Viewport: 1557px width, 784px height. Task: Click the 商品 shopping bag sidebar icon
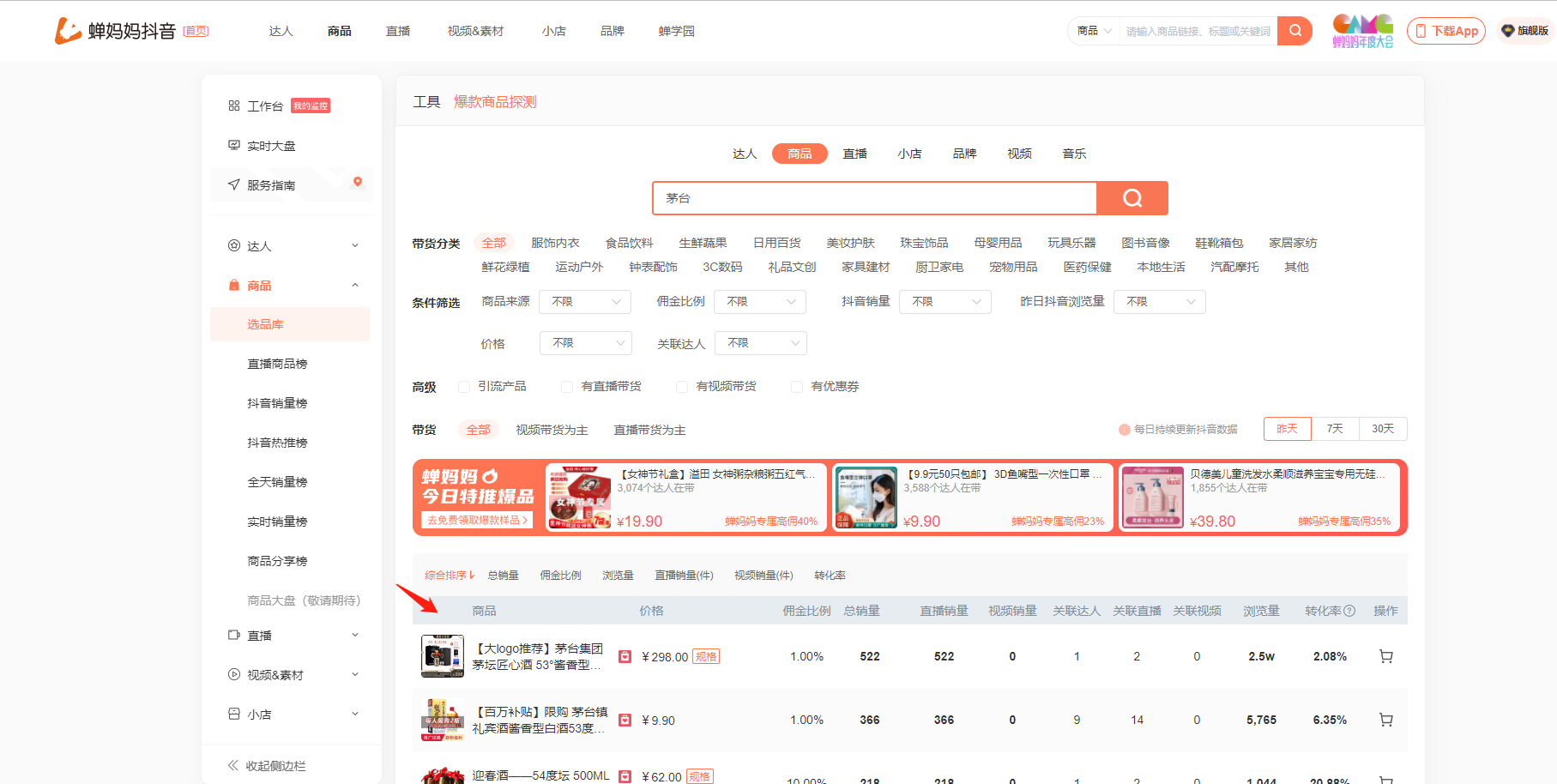[234, 286]
